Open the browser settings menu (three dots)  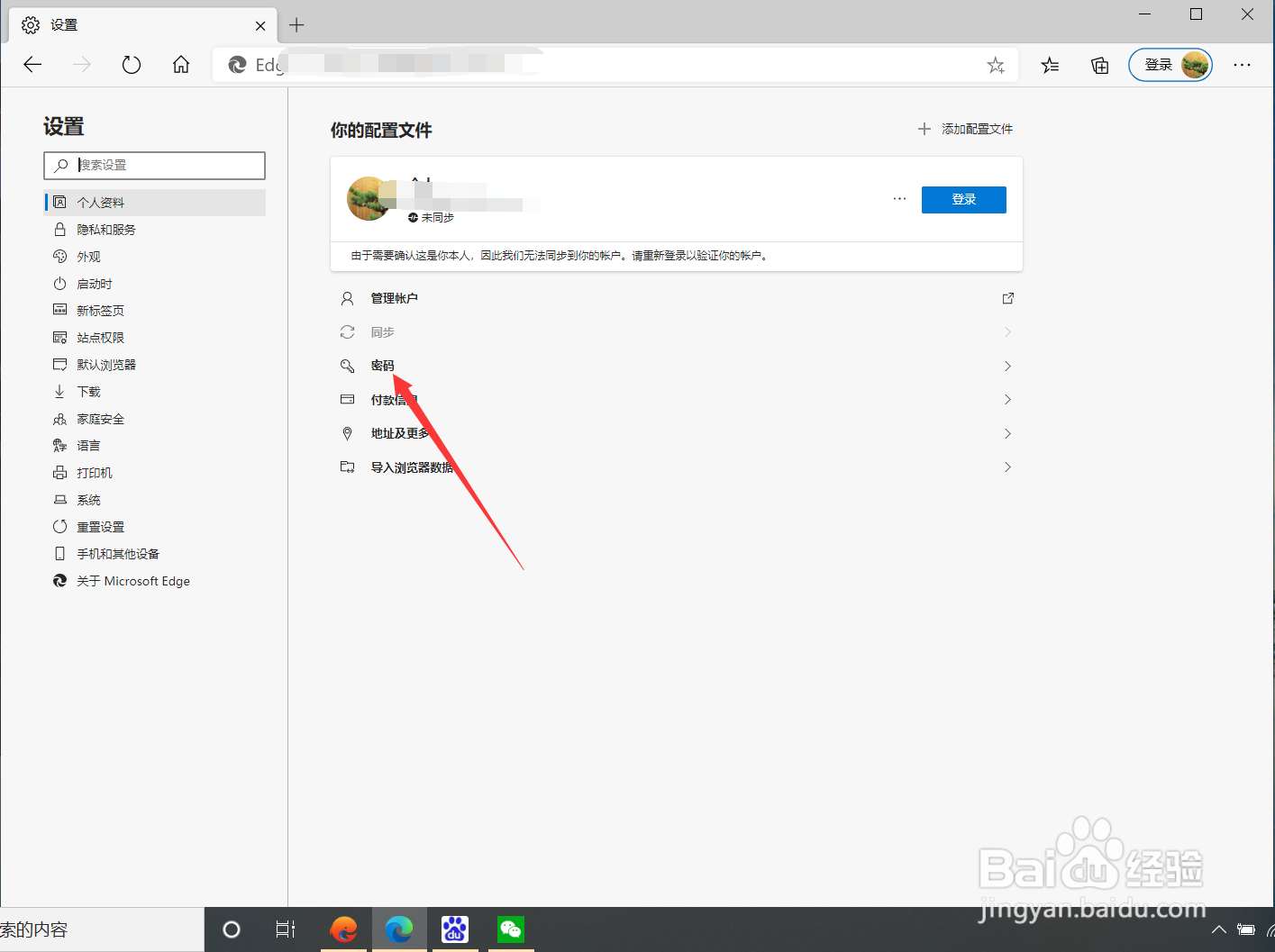point(1243,64)
